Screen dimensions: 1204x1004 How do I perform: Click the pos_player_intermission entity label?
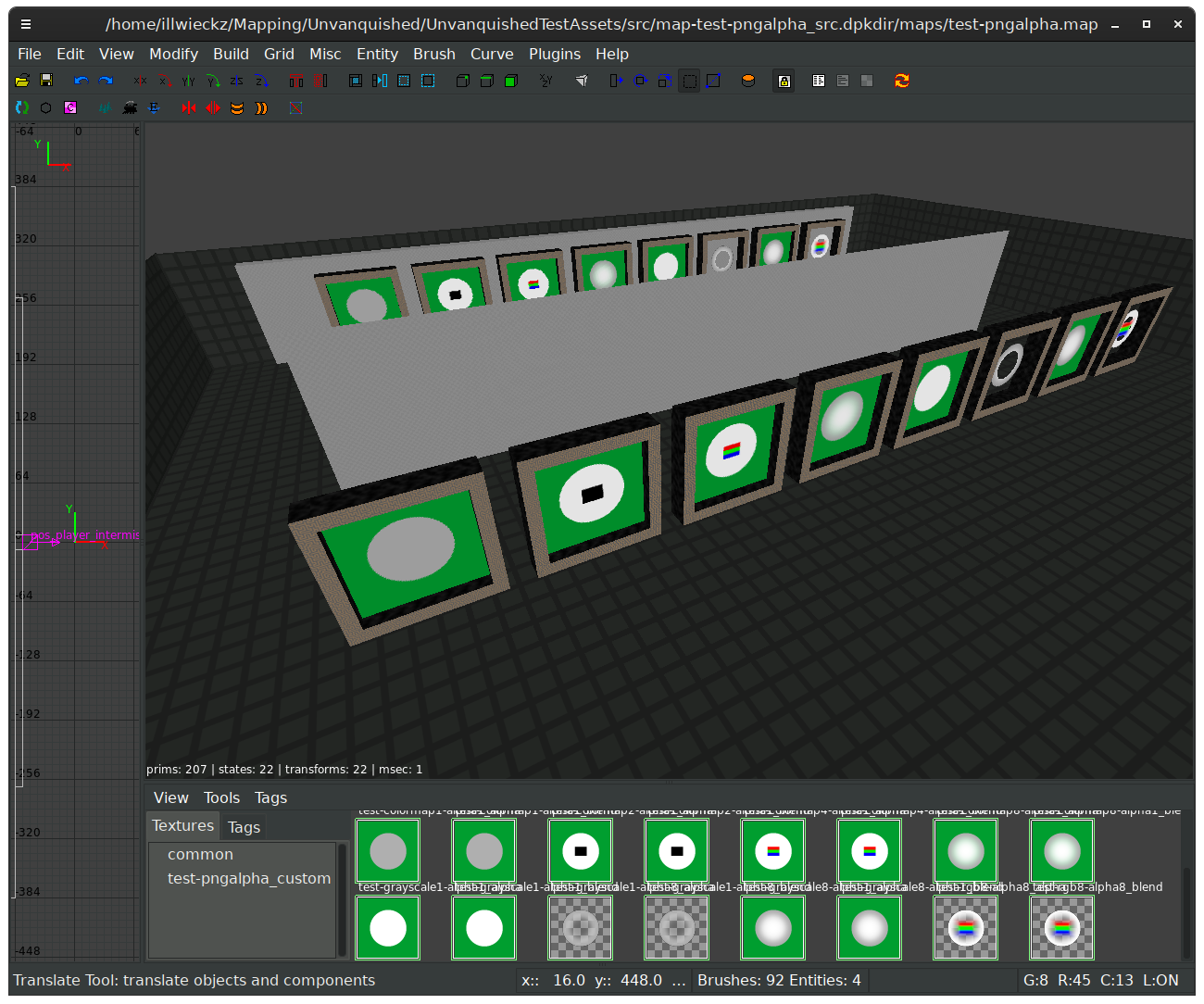tap(84, 534)
